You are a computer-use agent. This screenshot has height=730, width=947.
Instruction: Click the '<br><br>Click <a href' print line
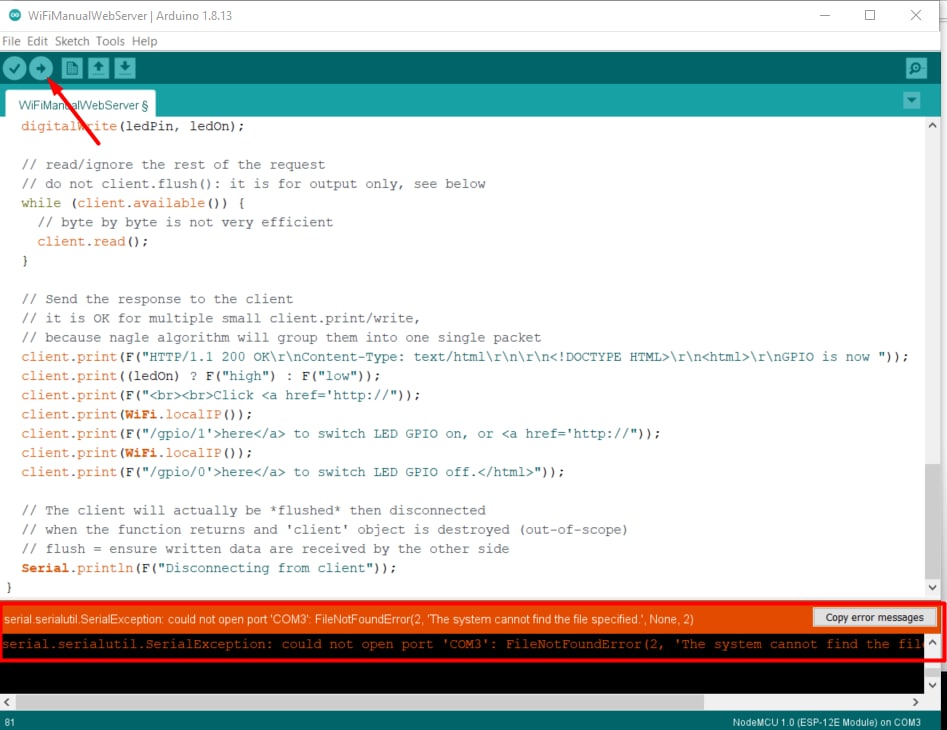pos(220,395)
